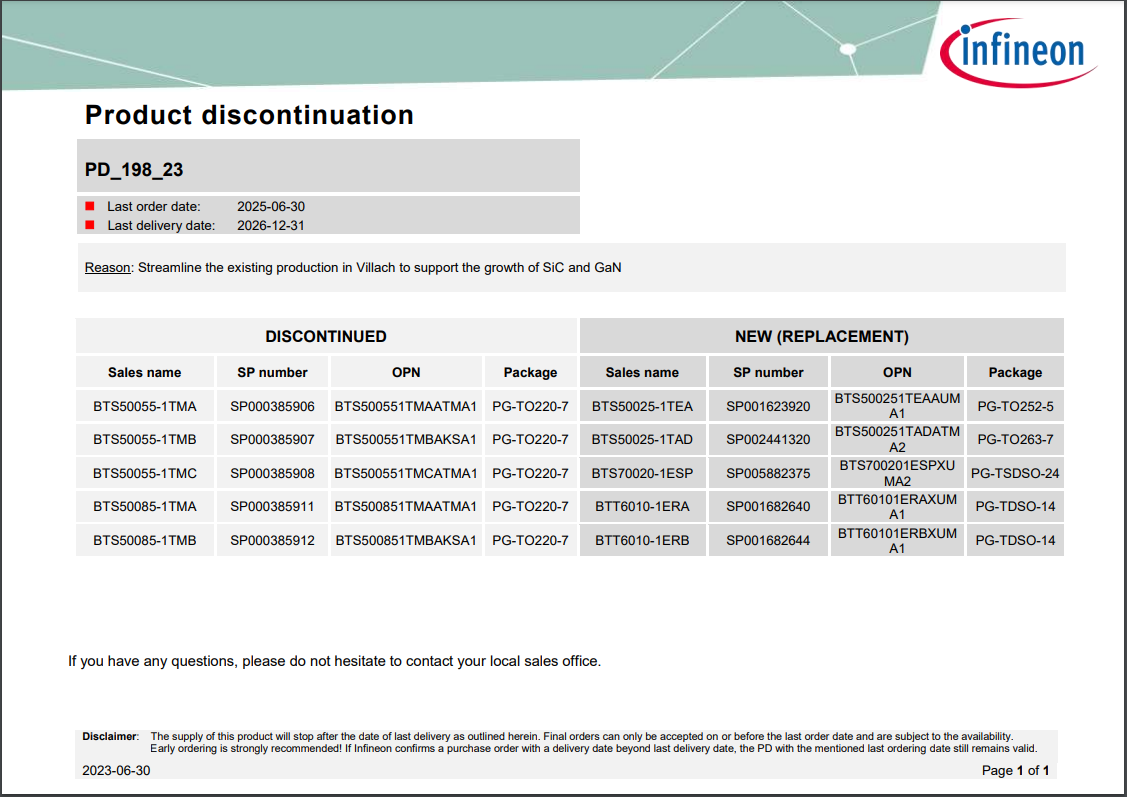Viewport: 1127px width, 797px height.
Task: Click SP number SP000385912
Action: pos(272,540)
